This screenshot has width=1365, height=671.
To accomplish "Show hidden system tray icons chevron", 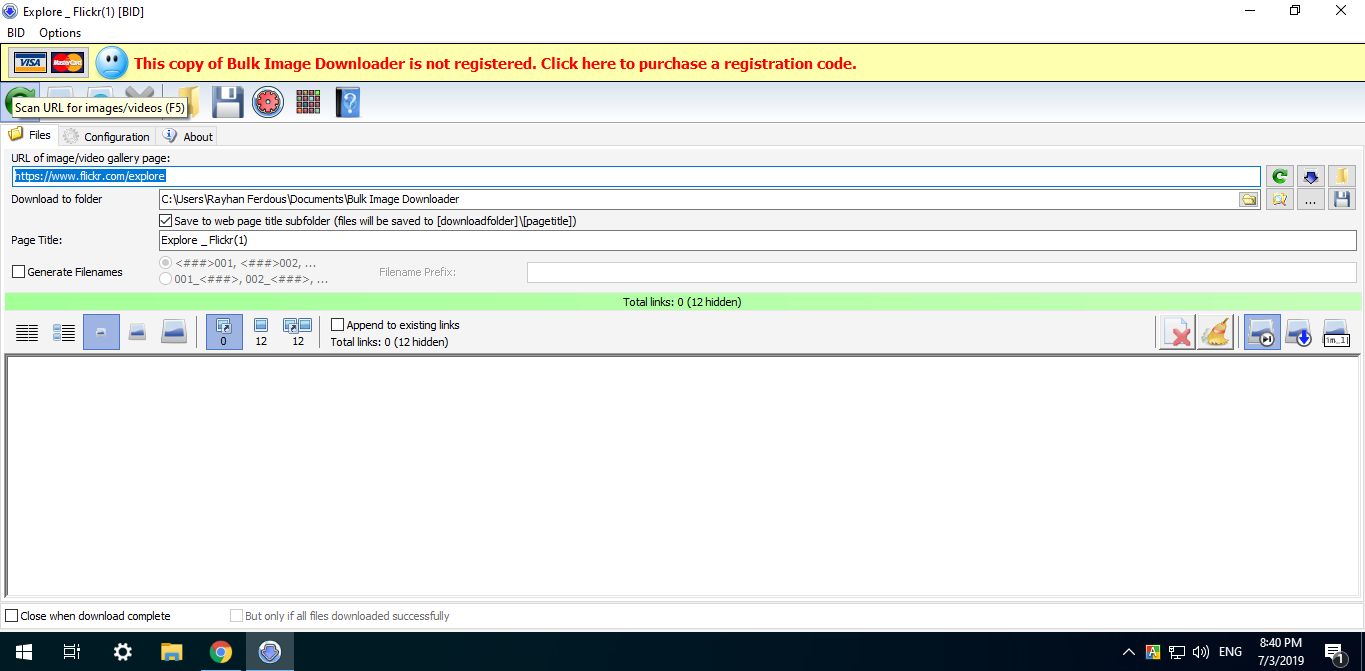I will [x=1129, y=652].
